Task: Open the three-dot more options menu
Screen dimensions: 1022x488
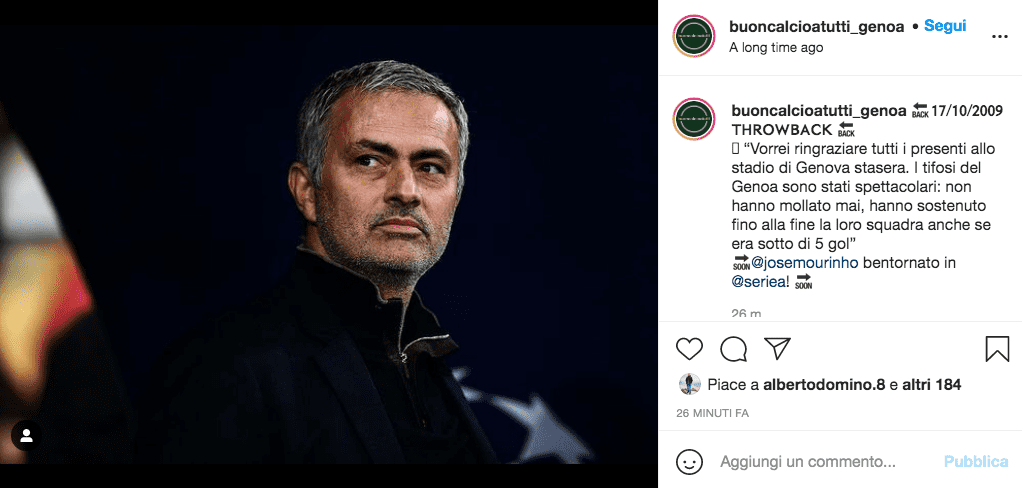Action: click(999, 36)
